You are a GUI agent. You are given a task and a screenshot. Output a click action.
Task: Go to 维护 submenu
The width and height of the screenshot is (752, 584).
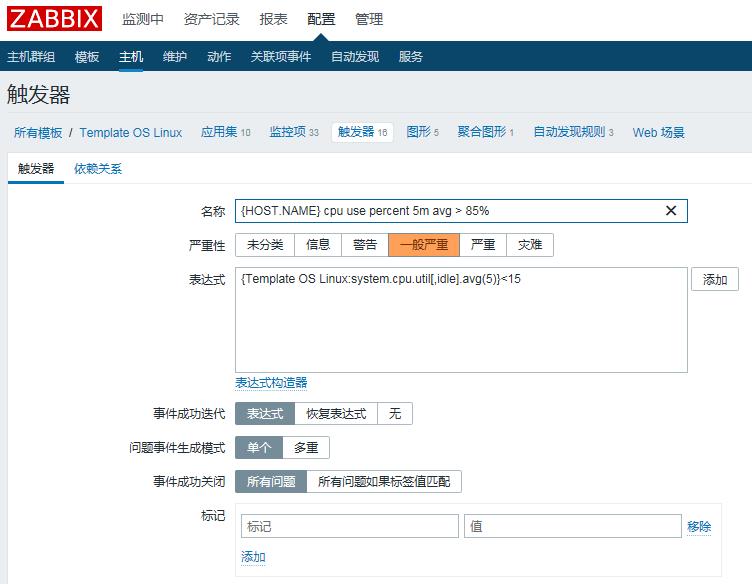(x=175, y=57)
